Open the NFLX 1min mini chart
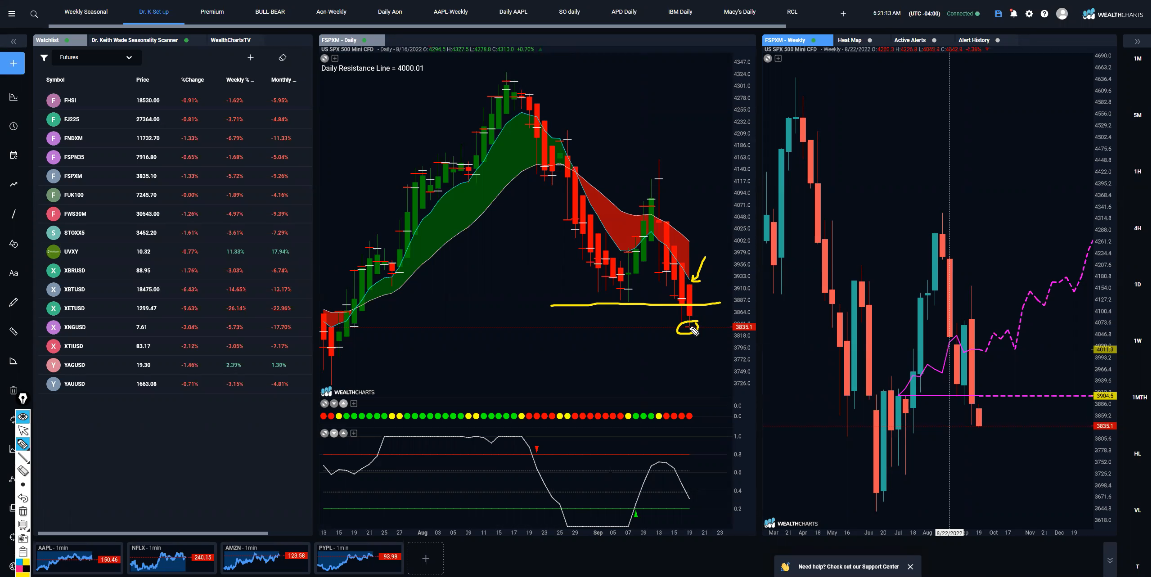The image size is (1151, 577). [x=173, y=558]
